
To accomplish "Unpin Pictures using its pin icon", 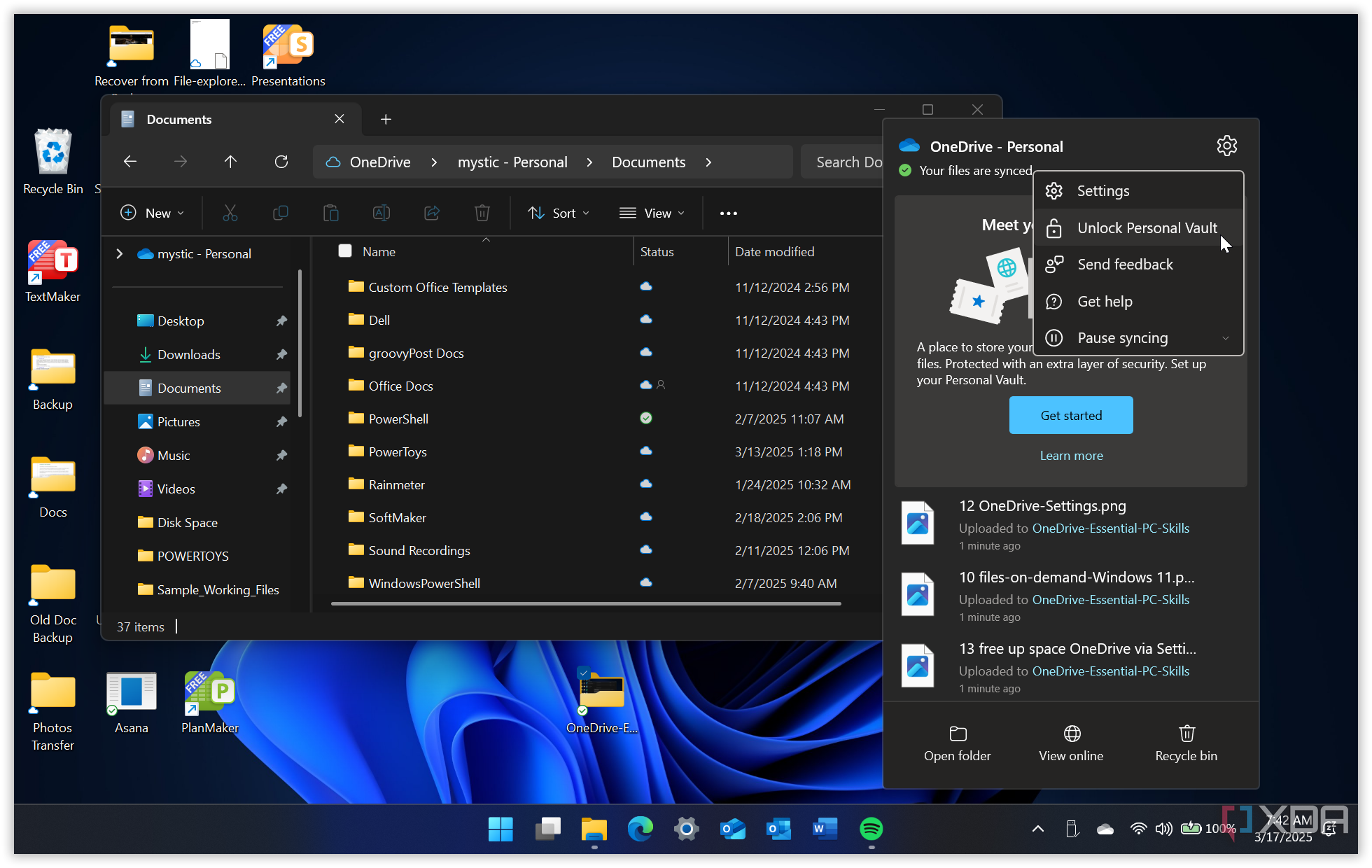I will coord(281,421).
